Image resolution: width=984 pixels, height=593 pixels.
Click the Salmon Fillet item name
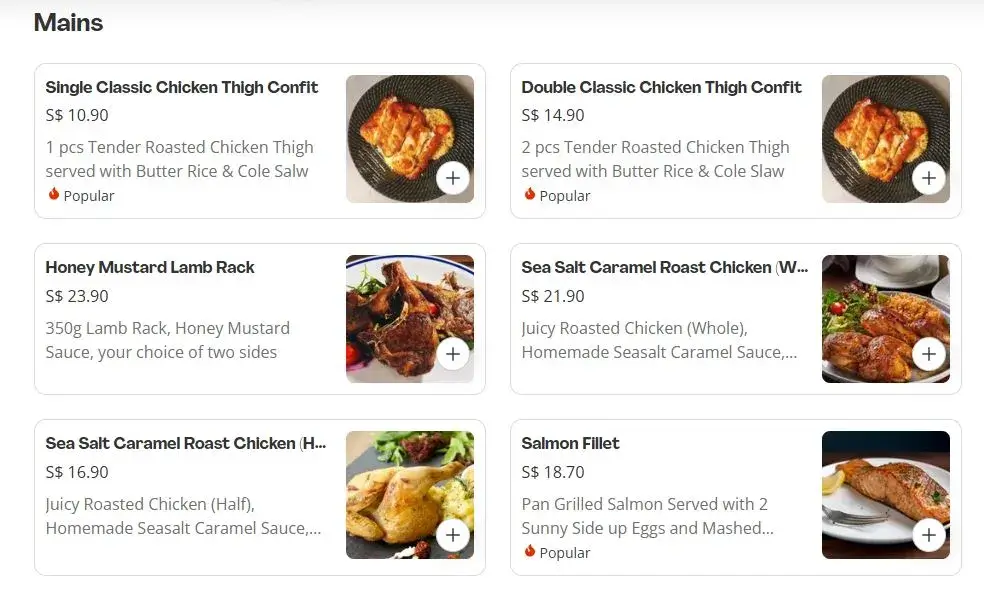[x=570, y=443]
